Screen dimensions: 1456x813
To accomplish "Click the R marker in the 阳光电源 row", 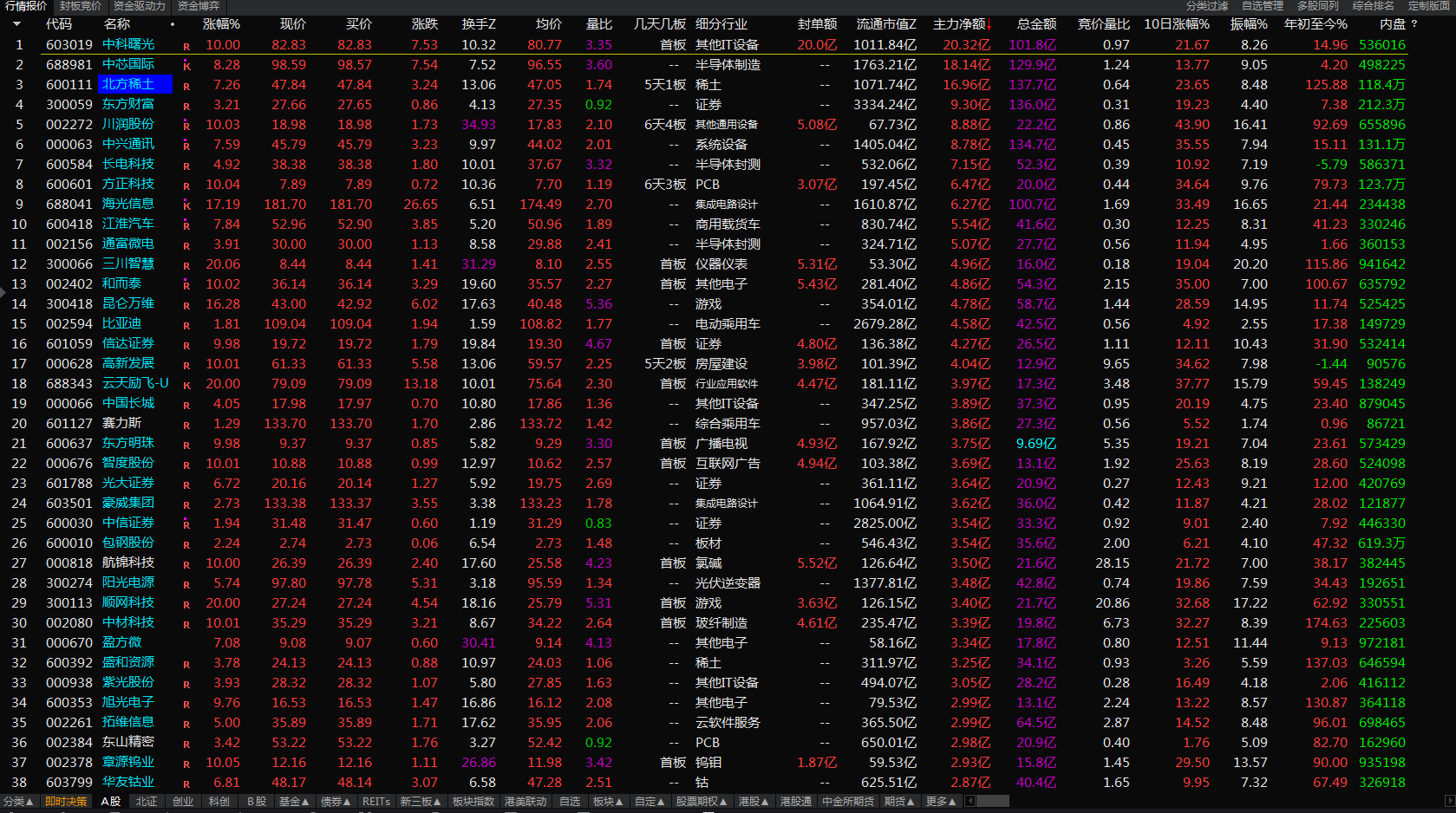I will click(186, 584).
